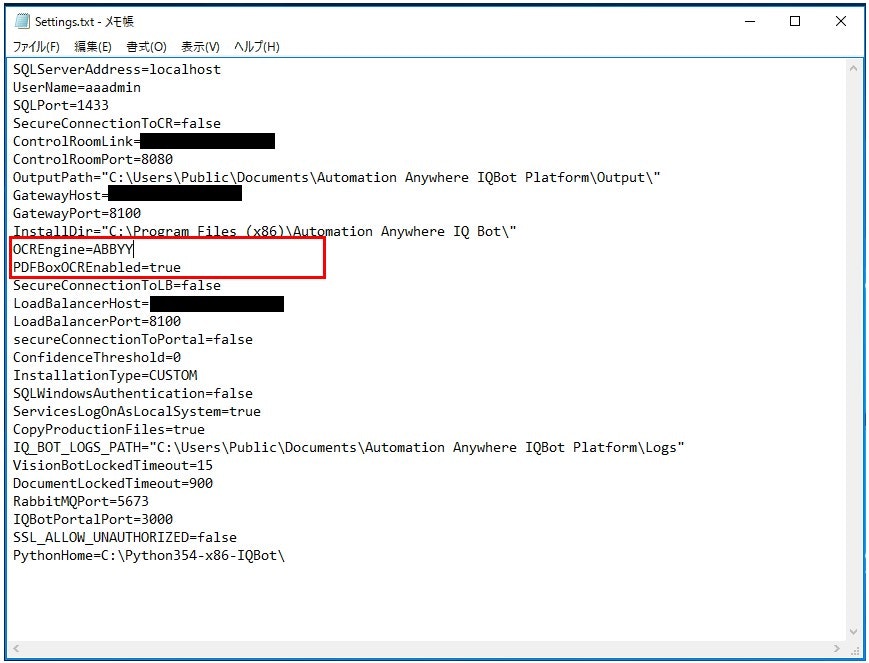This screenshot has height=663, width=869.
Task: Click the SSL_ALLOW_UNAUTHORIZED=false line
Action: click(125, 538)
